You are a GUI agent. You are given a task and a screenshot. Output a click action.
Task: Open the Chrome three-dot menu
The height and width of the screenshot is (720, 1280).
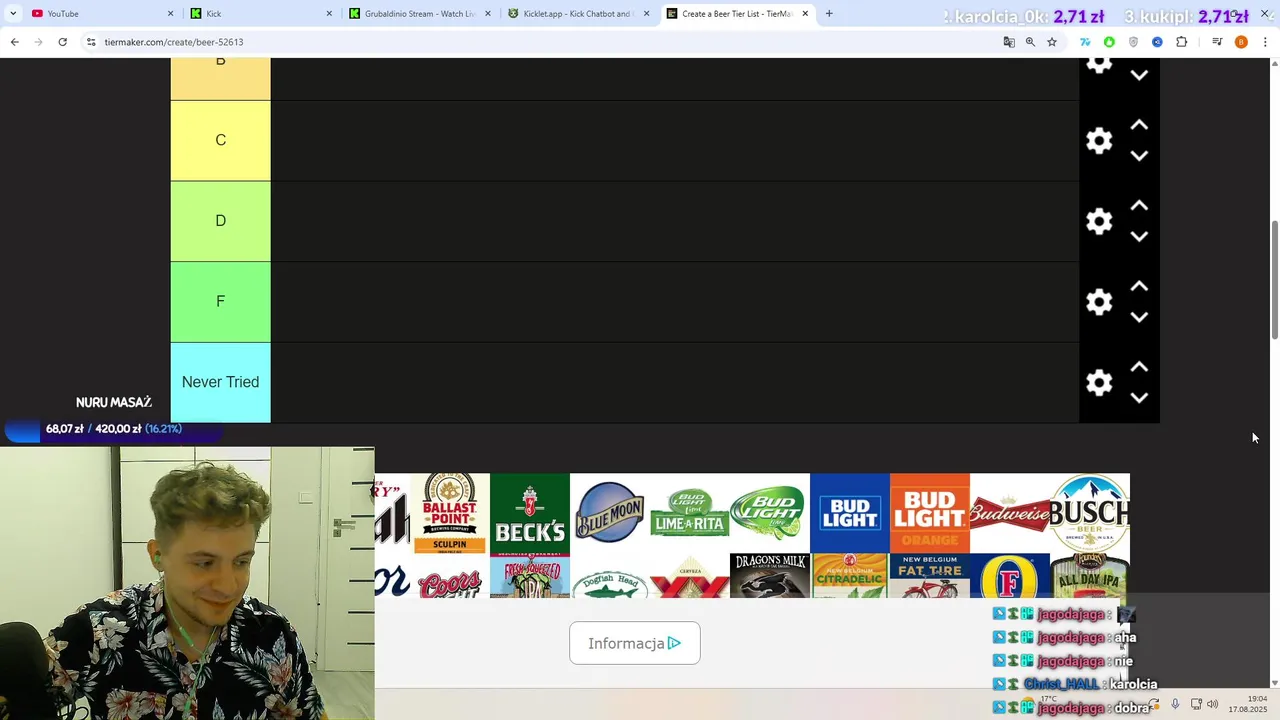pyautogui.click(x=1265, y=42)
